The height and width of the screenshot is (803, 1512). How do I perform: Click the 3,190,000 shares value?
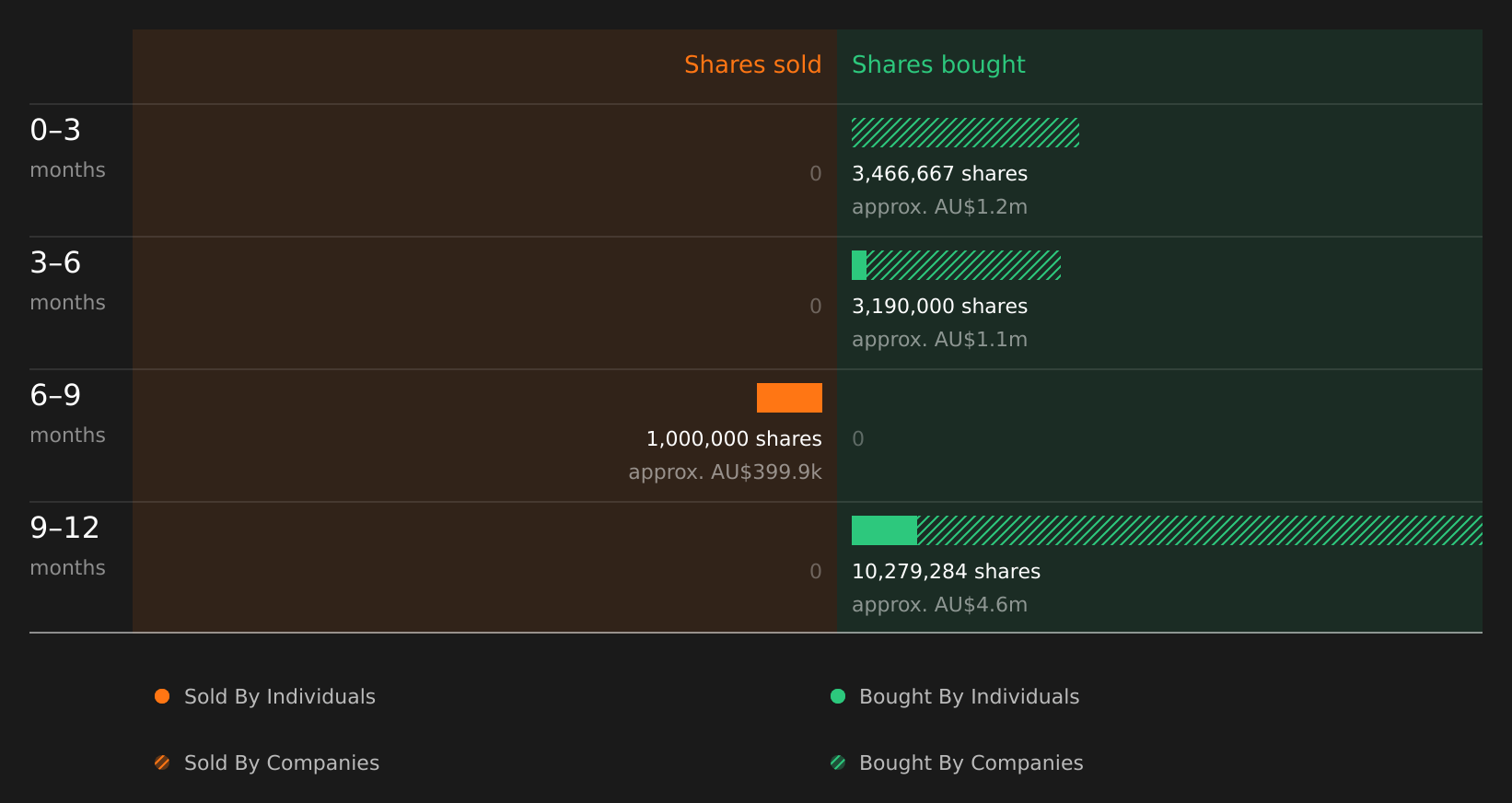939,307
